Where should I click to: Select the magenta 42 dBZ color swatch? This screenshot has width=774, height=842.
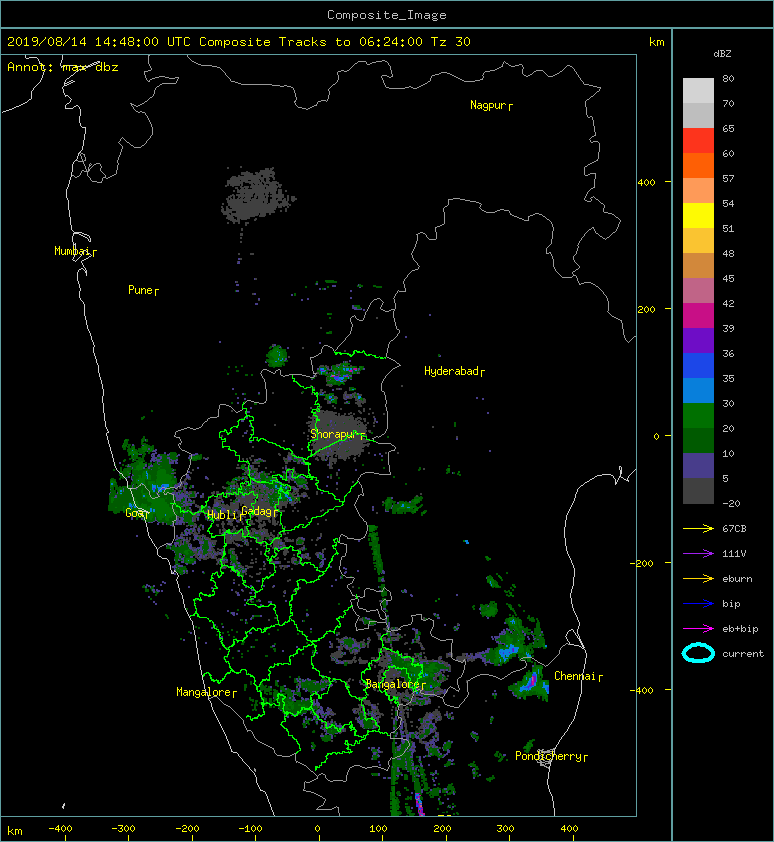click(698, 315)
